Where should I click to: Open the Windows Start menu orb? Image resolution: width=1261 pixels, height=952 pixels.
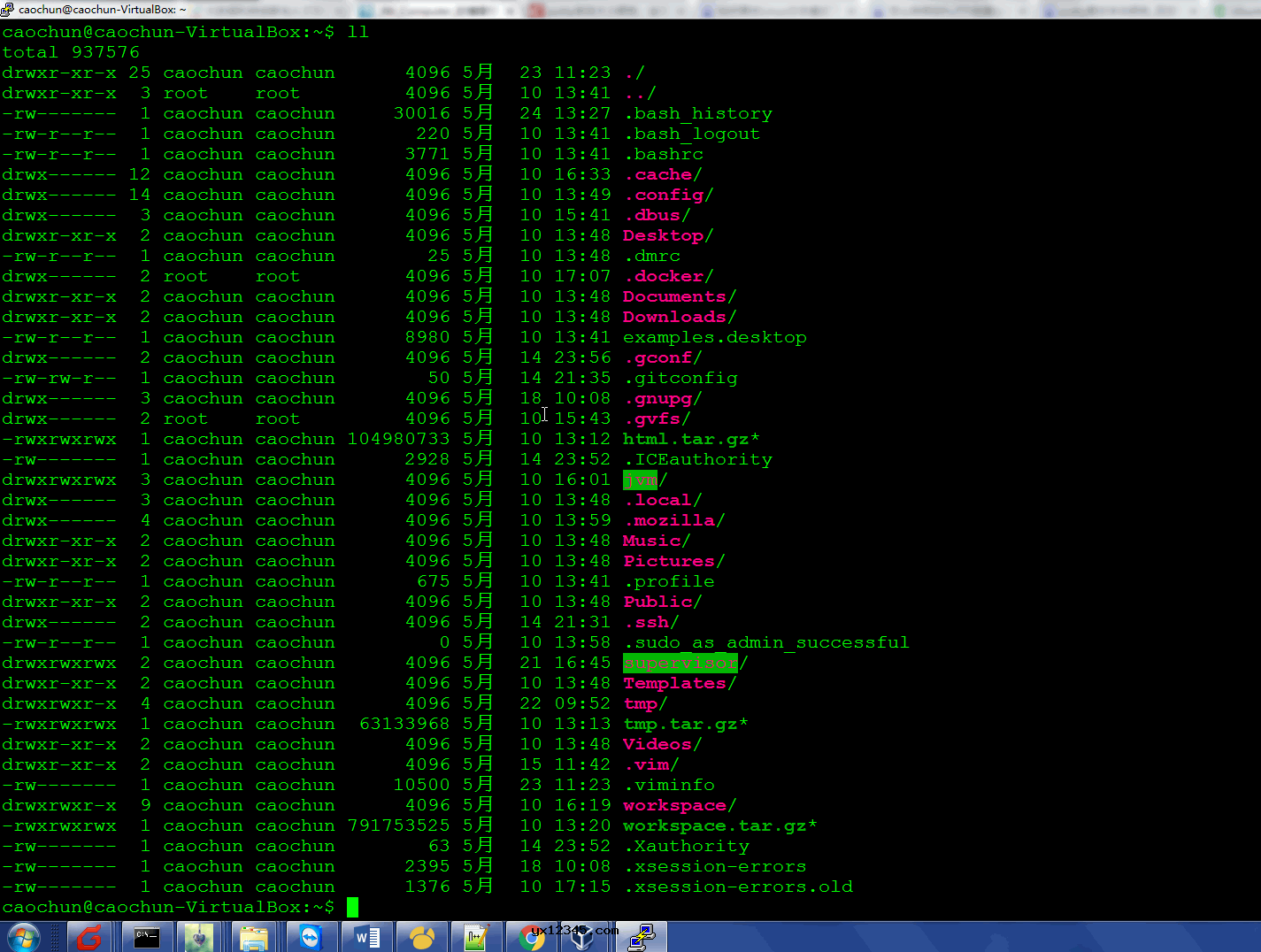(x=23, y=937)
